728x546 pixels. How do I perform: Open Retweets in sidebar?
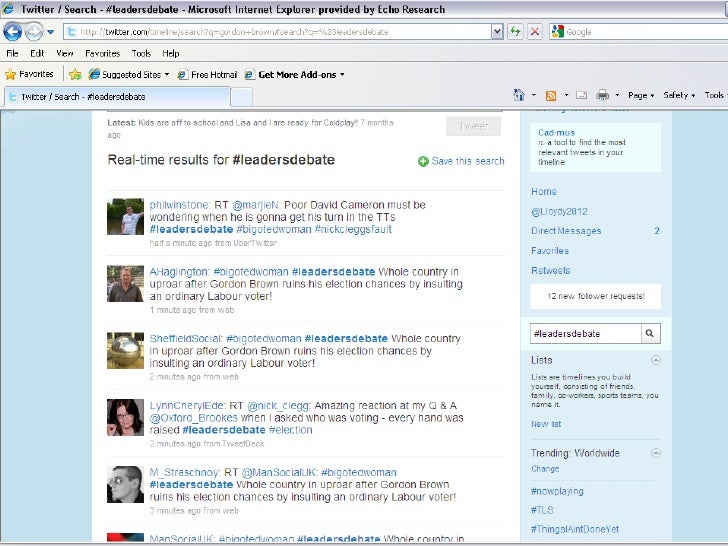coord(551,270)
